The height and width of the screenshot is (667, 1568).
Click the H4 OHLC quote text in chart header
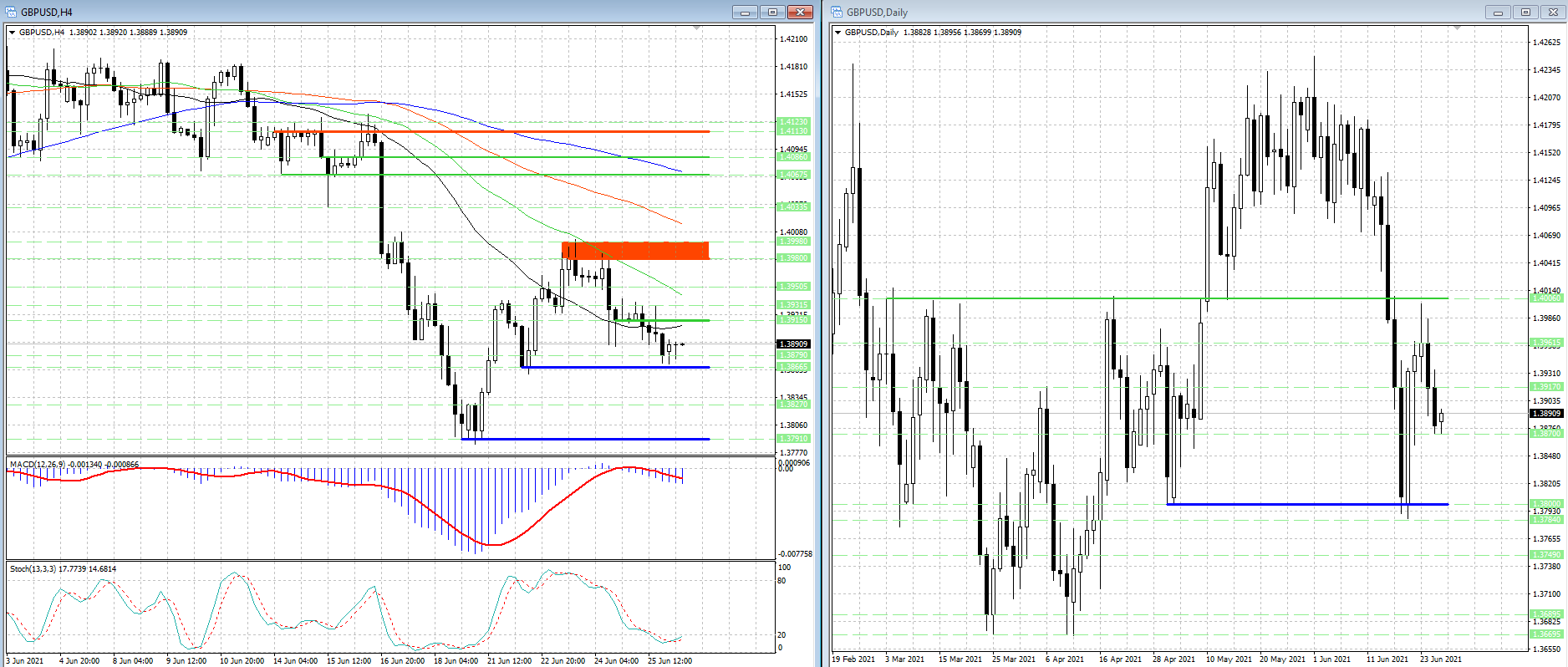pos(128,33)
